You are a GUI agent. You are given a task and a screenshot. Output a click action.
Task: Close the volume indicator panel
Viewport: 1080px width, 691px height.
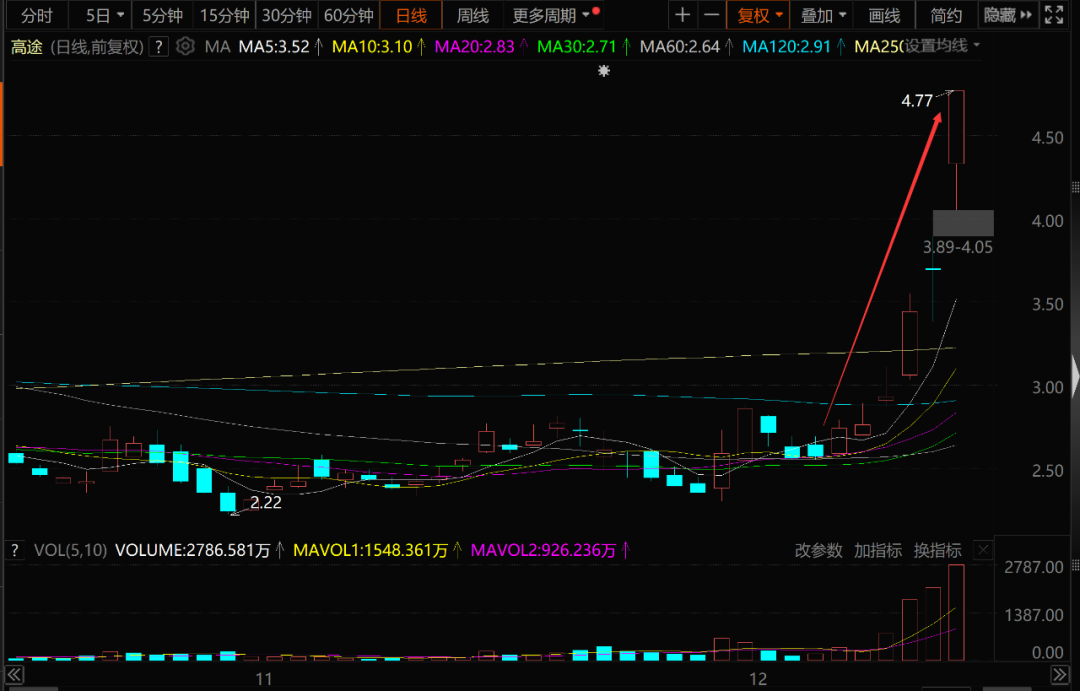(x=983, y=550)
